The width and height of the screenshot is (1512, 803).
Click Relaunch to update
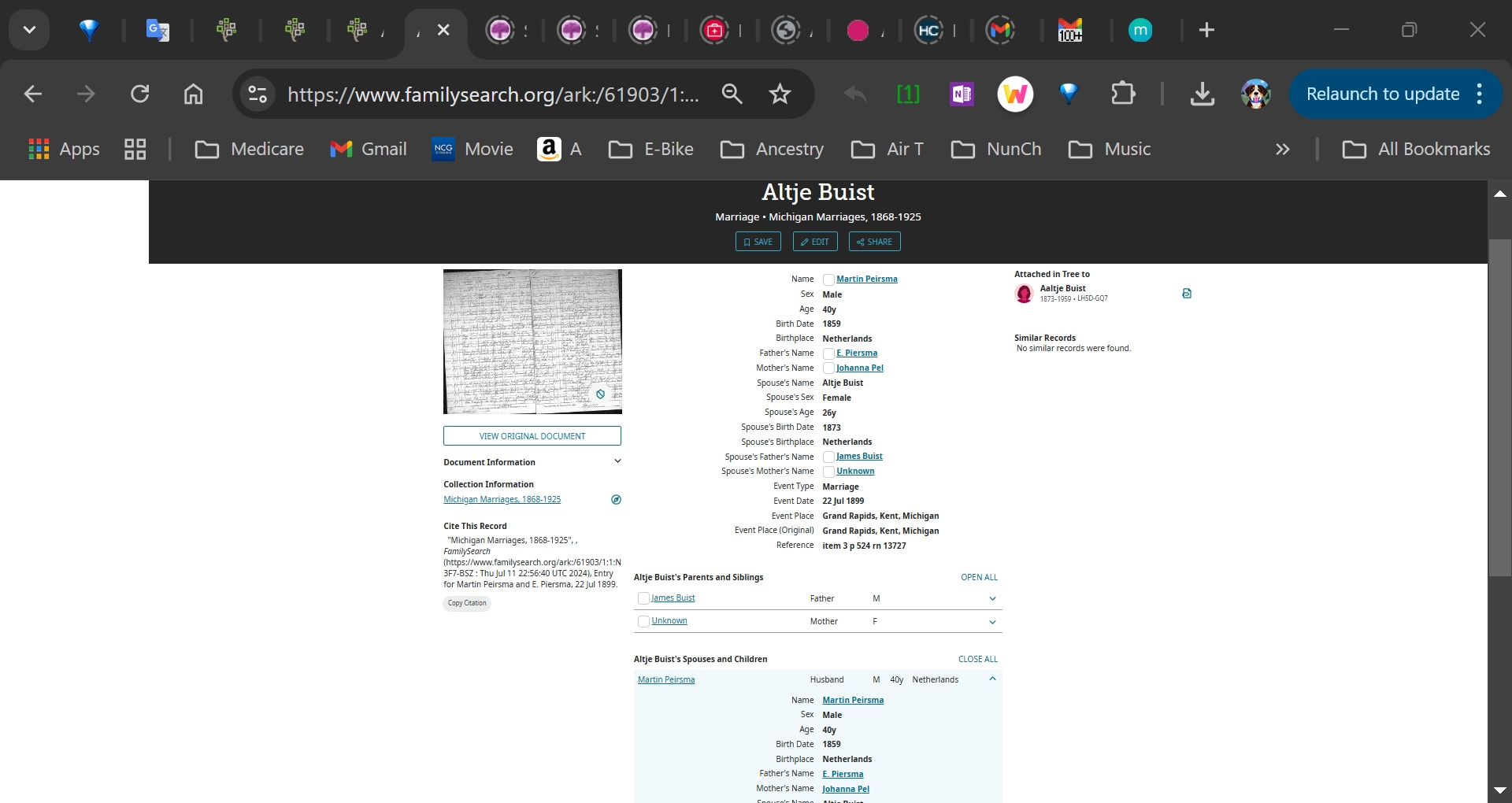(x=1382, y=94)
